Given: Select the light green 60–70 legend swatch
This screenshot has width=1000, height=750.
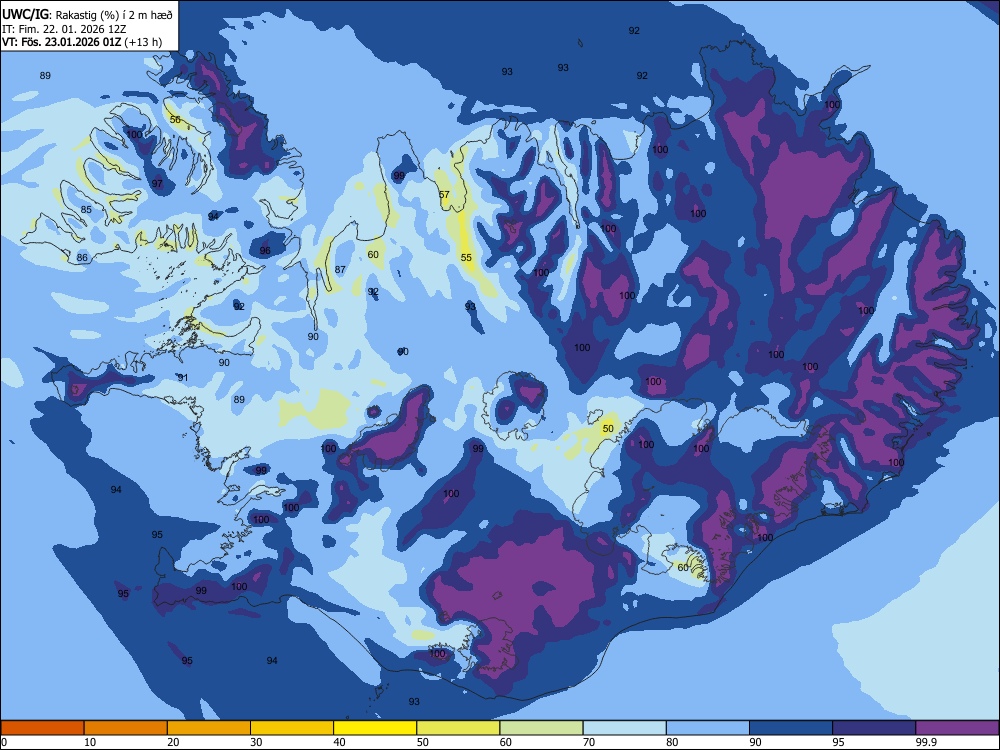Looking at the screenshot, I should (x=541, y=728).
